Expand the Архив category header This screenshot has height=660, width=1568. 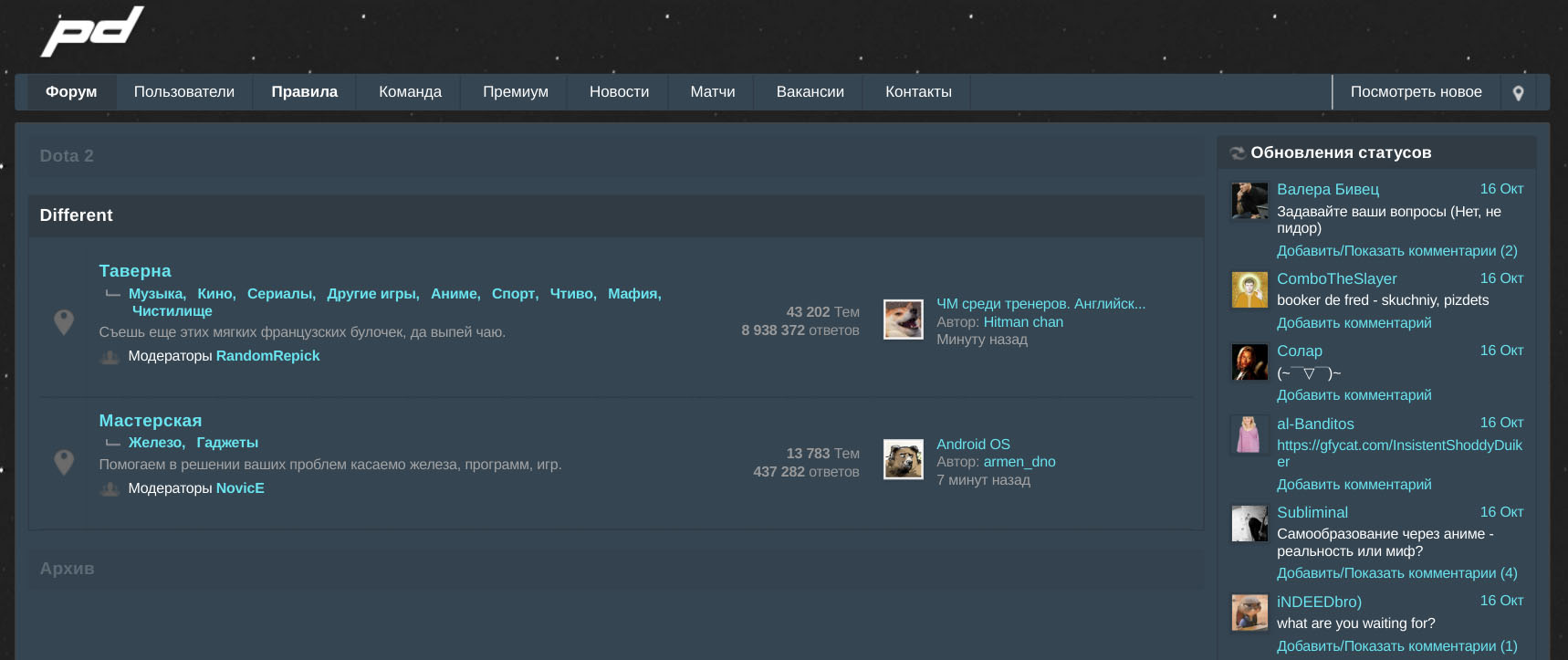616,569
